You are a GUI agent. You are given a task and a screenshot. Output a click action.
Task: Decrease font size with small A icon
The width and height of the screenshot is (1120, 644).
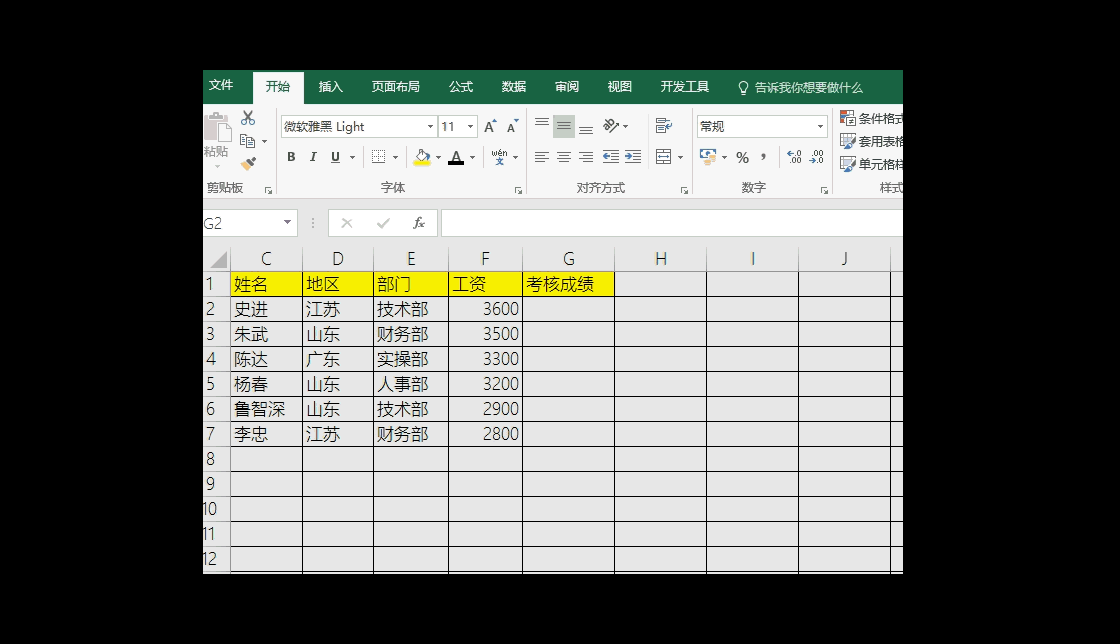tap(512, 126)
